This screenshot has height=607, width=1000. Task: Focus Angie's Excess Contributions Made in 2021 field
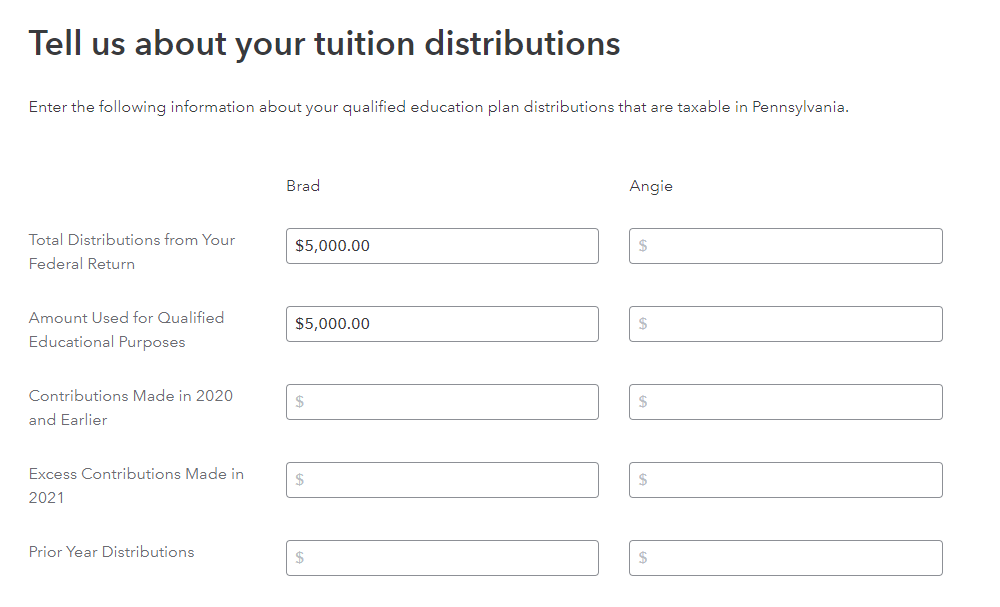pos(786,480)
